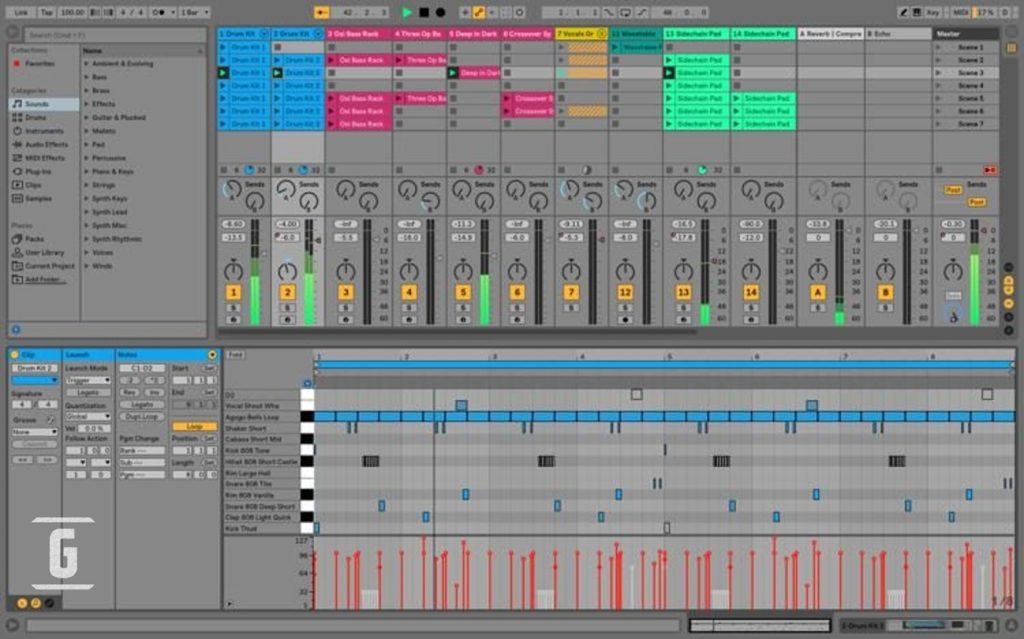The width and height of the screenshot is (1024, 639).
Task: Click the Tap tempo button
Action: point(46,12)
